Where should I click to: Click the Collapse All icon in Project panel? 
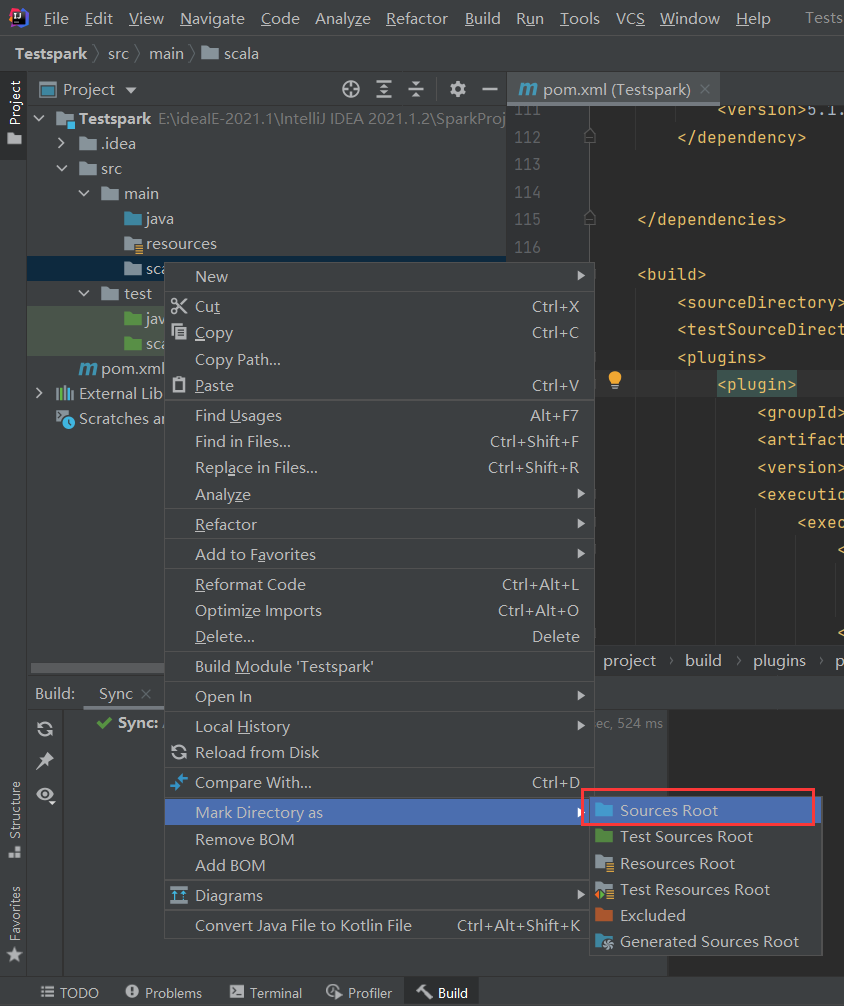pyautogui.click(x=416, y=89)
